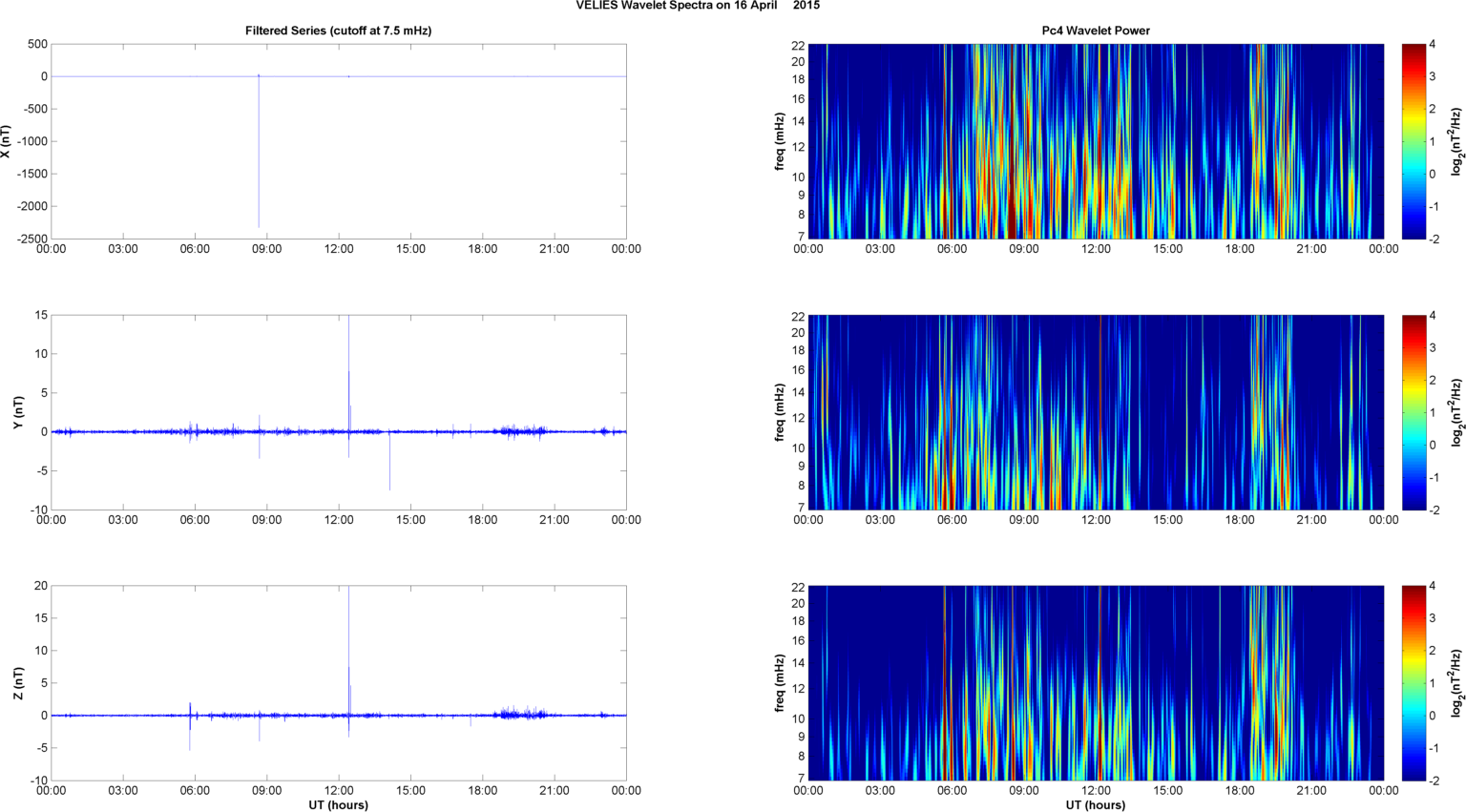Click the Z (nT) axis label

tap(18, 683)
